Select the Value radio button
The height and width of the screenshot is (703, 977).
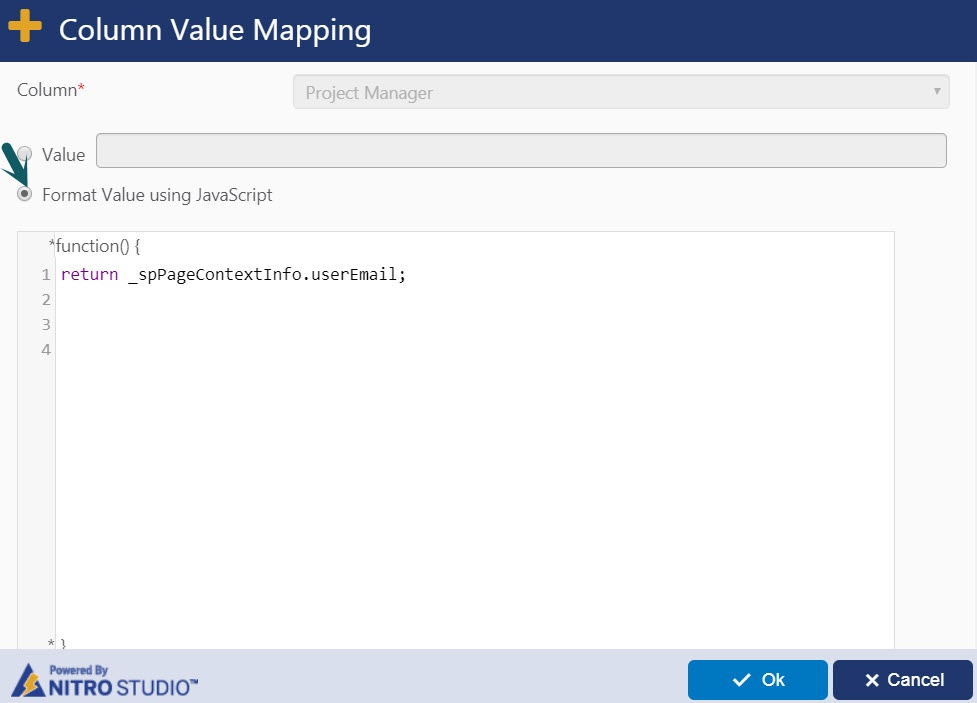25,155
